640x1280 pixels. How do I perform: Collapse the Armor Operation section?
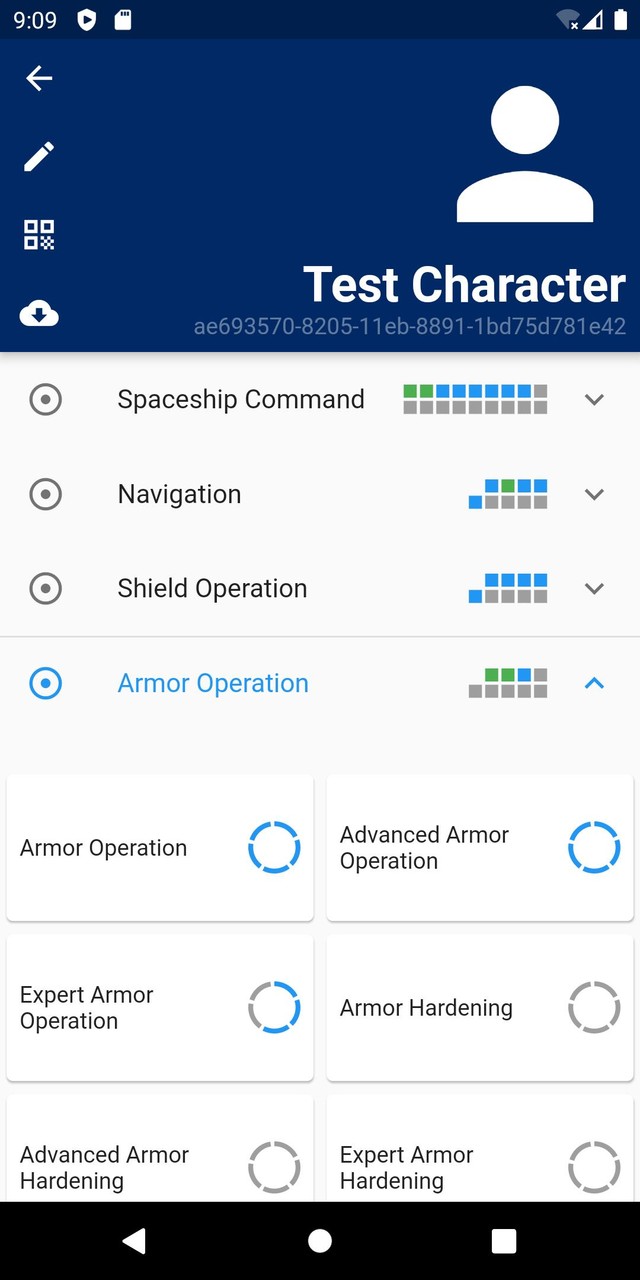(x=594, y=683)
